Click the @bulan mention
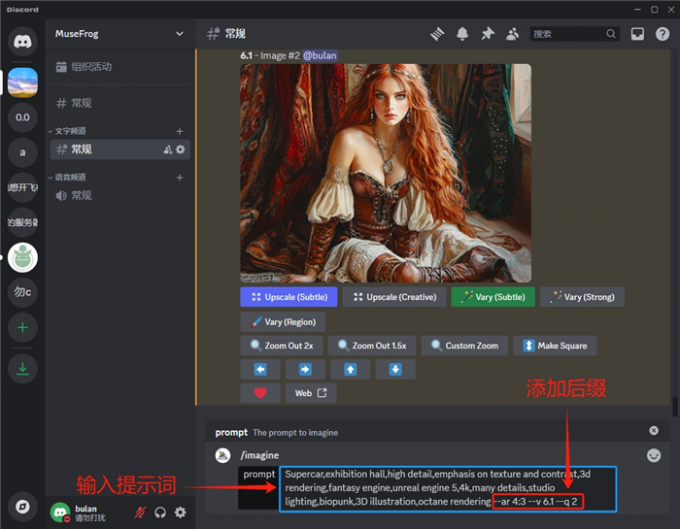 (x=320, y=56)
